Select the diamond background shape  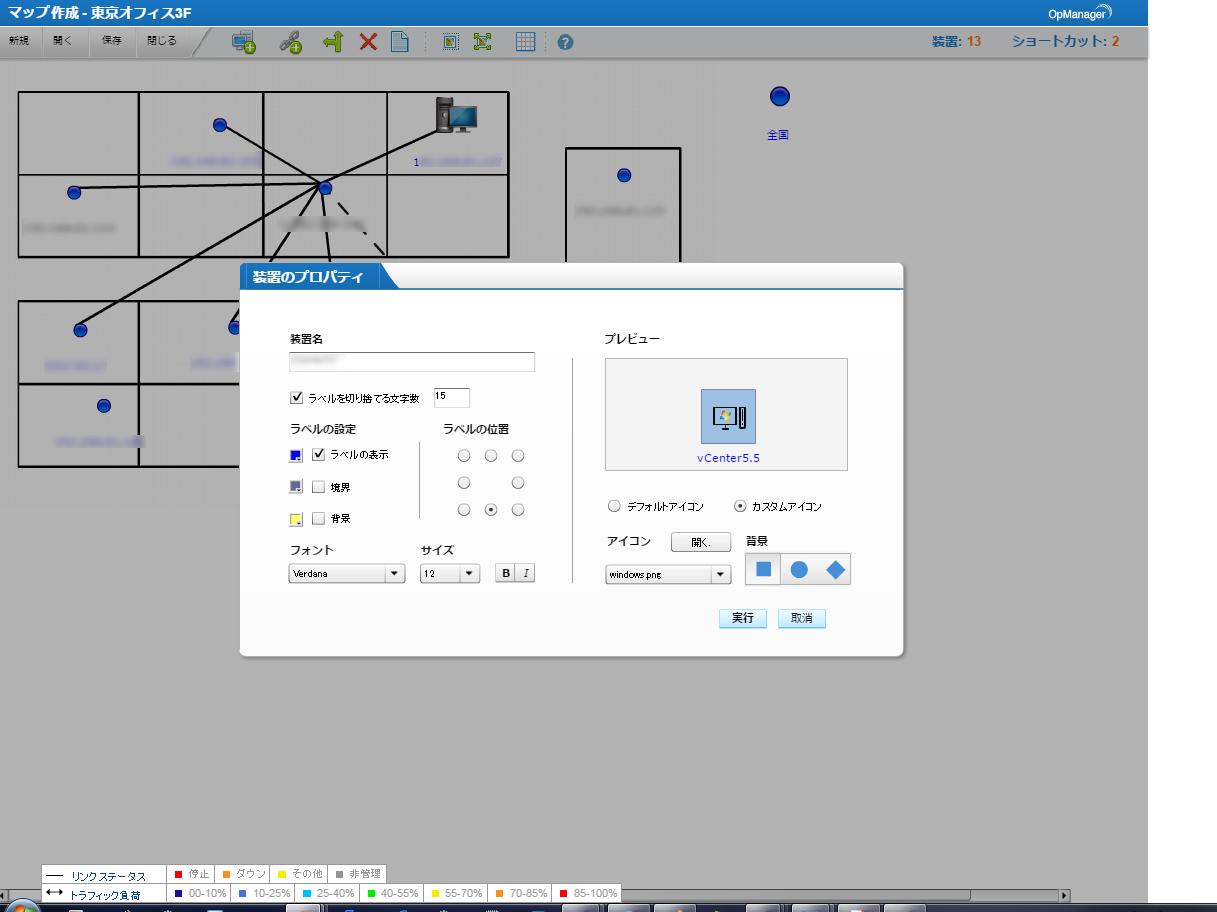coord(835,570)
